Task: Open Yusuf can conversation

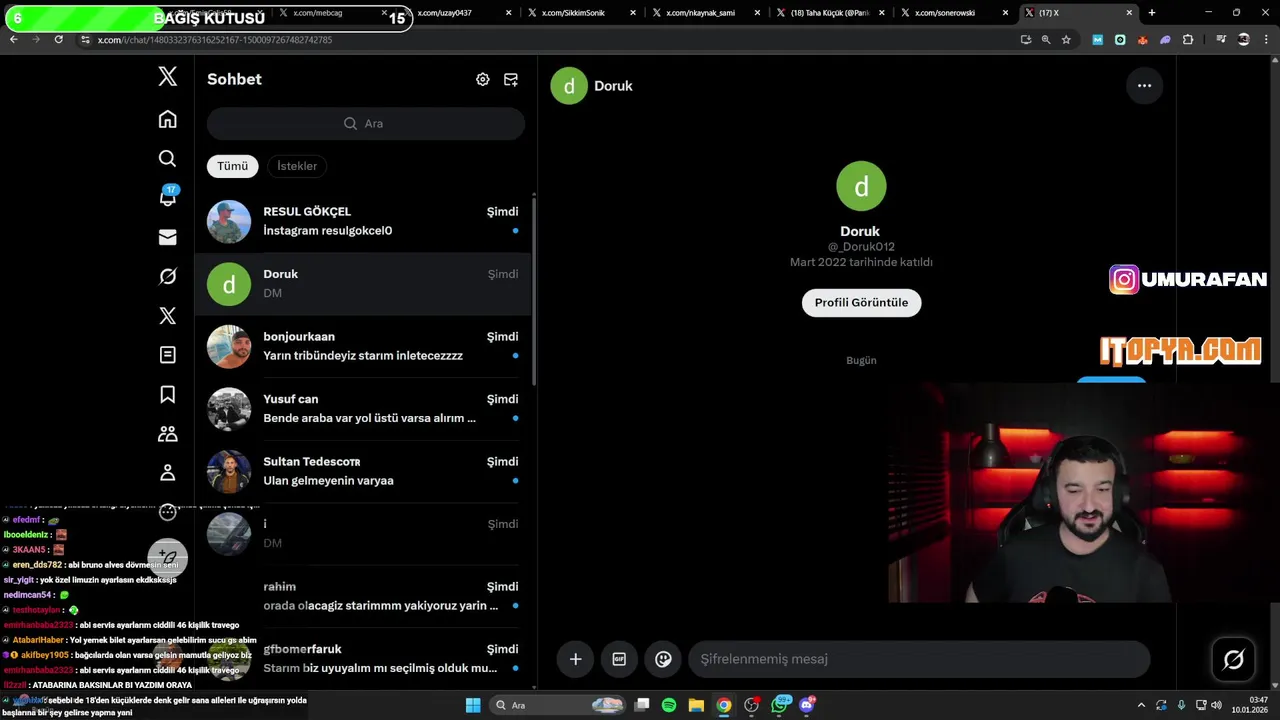Action: tap(363, 409)
